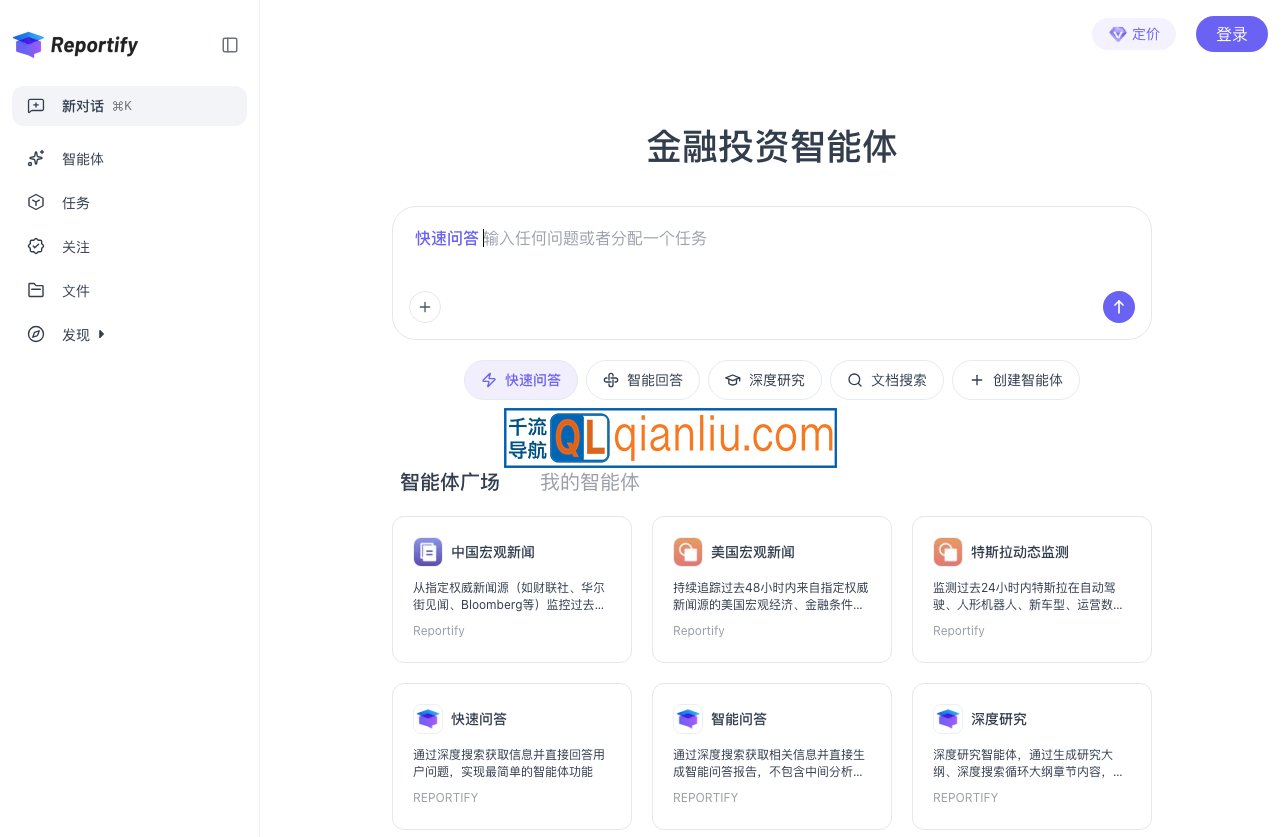Image resolution: width=1284 pixels, height=837 pixels.
Task: Switch to the 我的智能体 tab
Action: pyautogui.click(x=590, y=482)
